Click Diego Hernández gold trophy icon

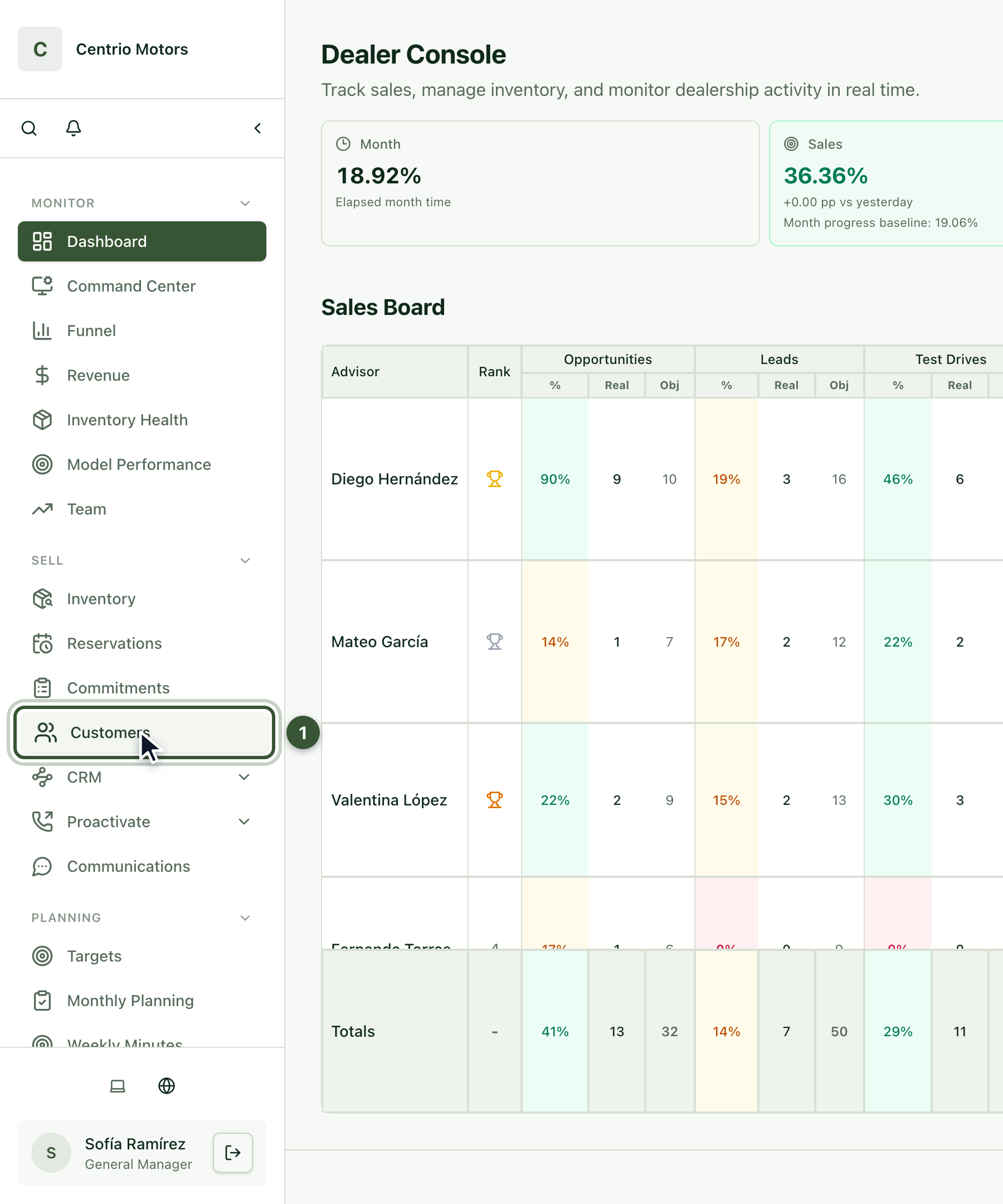tap(495, 479)
